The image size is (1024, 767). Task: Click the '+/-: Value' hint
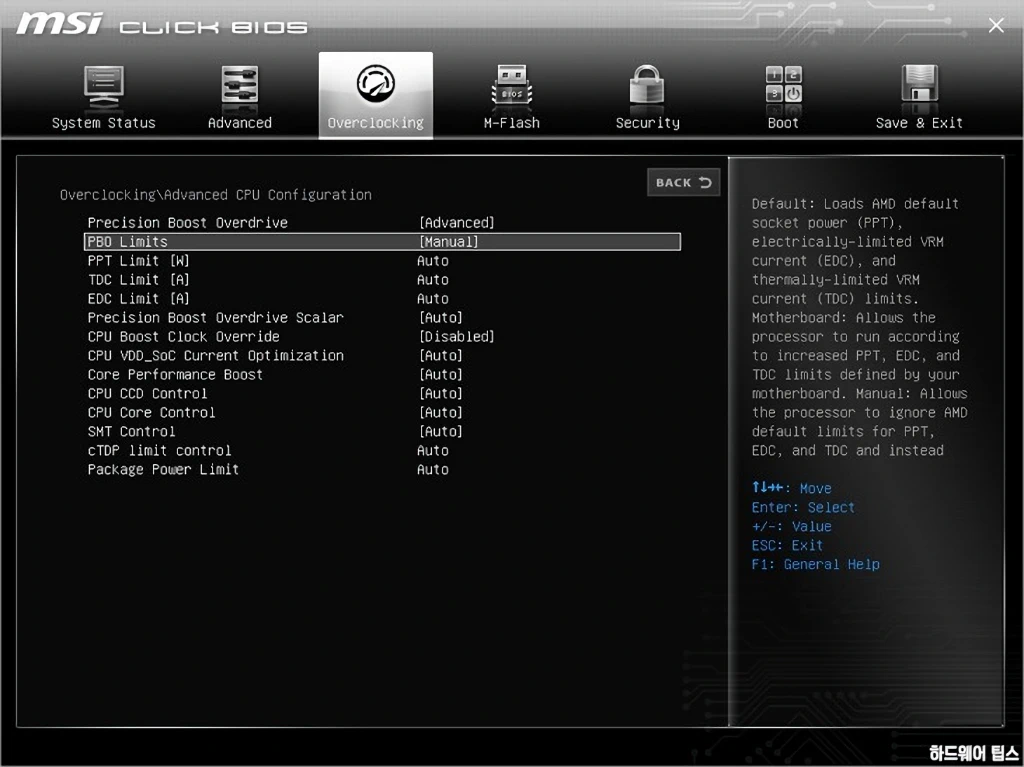[x=792, y=526]
